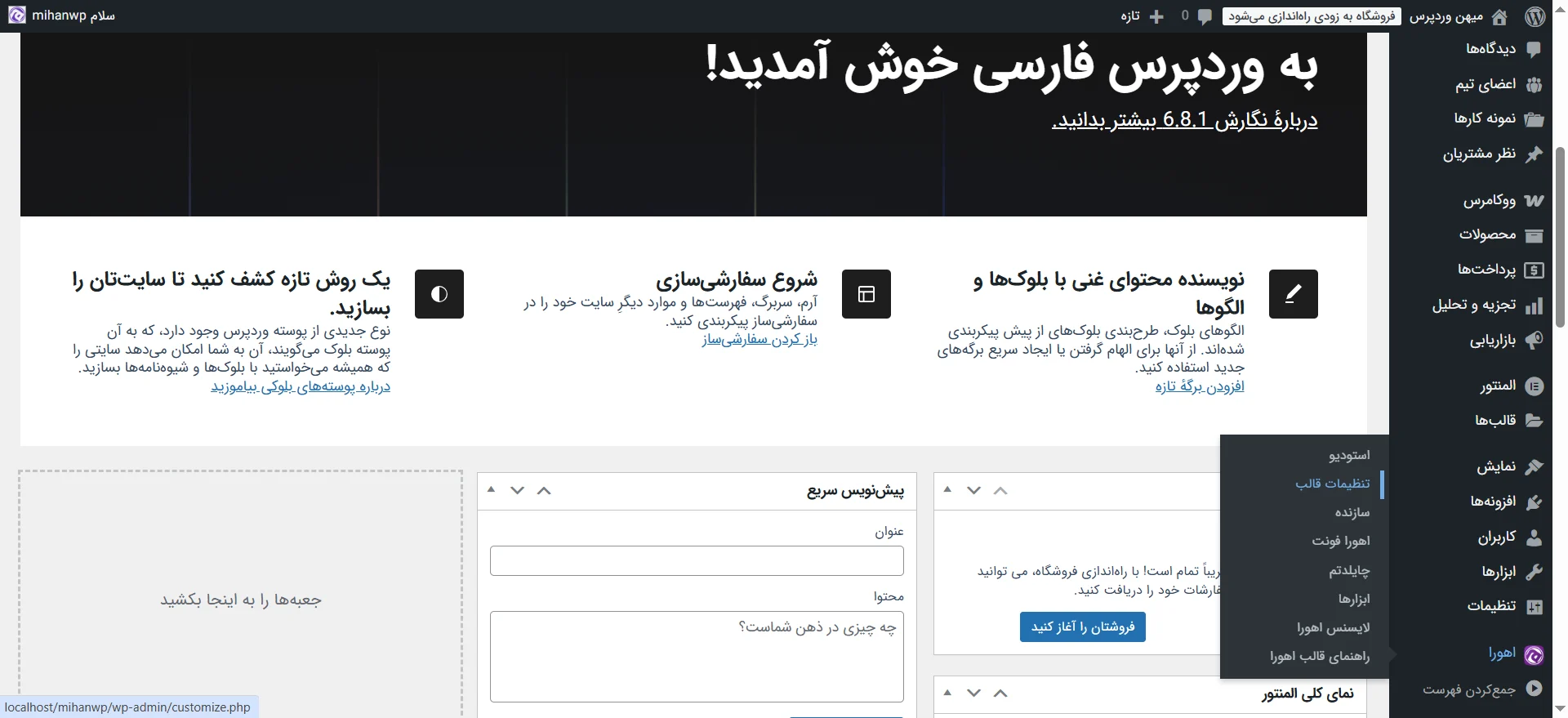This screenshot has width=1568, height=718.
Task: Click the pencil icon of block editor card
Action: pyautogui.click(x=1293, y=294)
